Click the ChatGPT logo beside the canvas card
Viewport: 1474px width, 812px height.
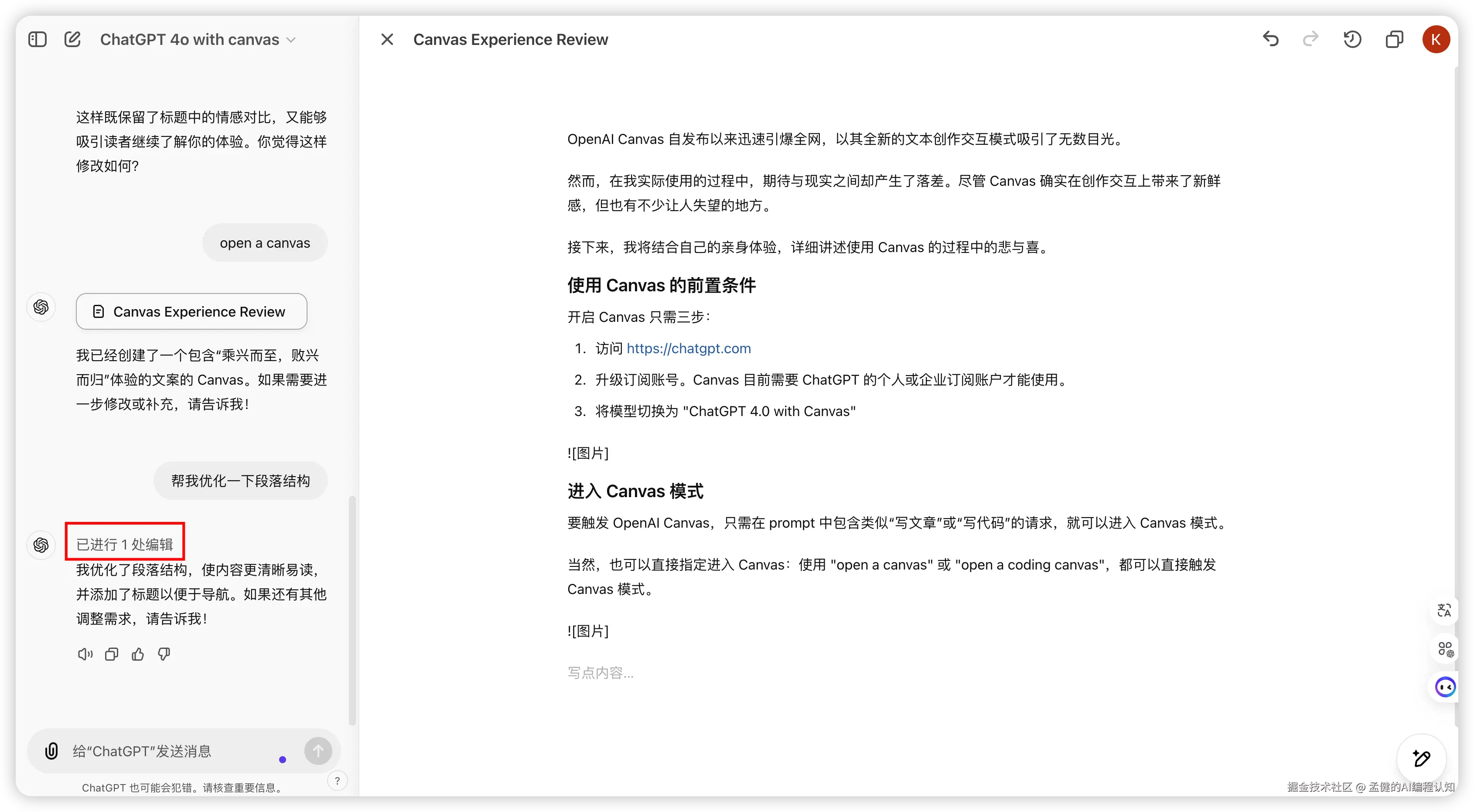pos(41,307)
